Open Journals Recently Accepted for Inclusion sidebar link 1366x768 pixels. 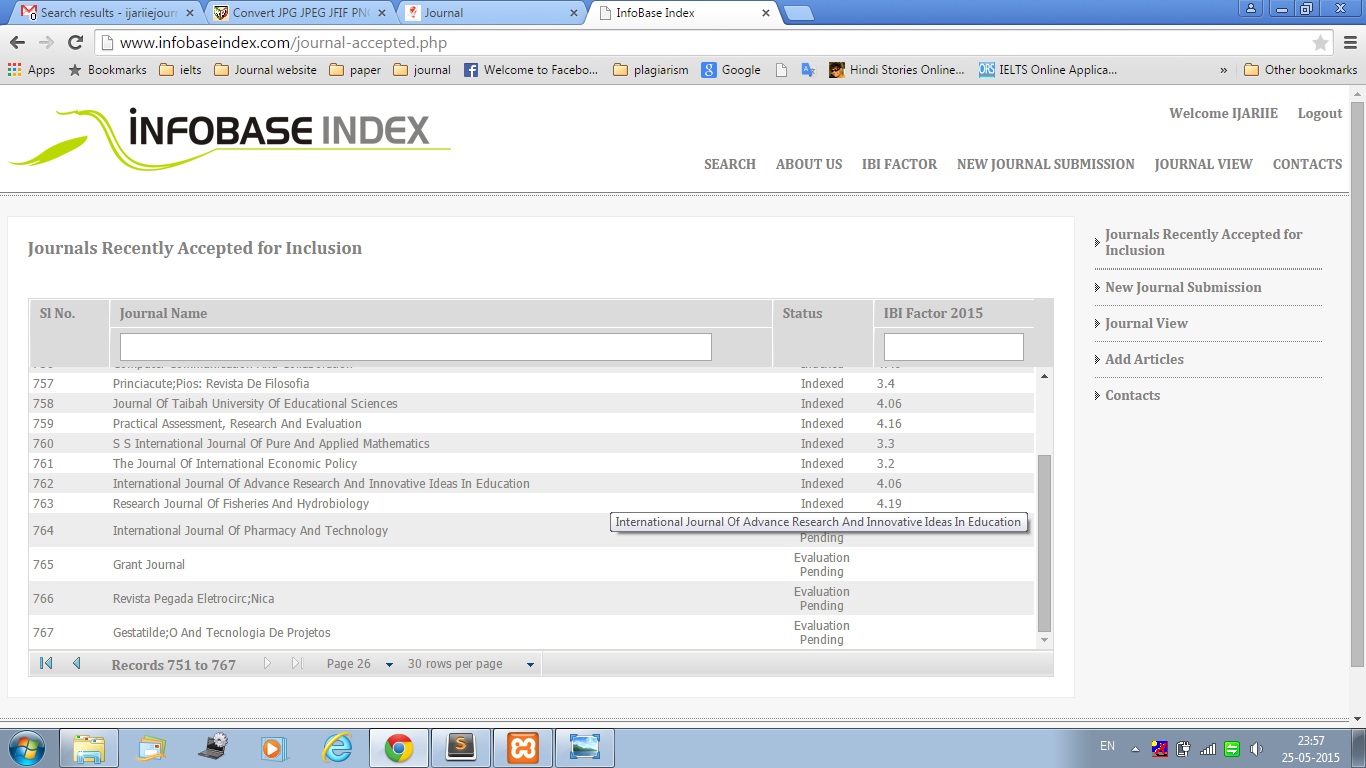click(1203, 242)
